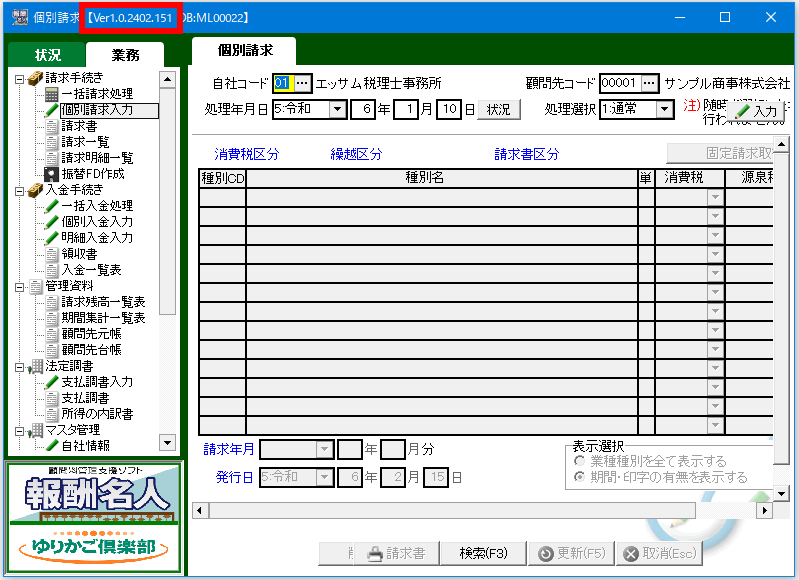Image resolution: width=799 pixels, height=580 pixels.
Task: Select 支払調書入力 in the tree
Action: (96, 382)
